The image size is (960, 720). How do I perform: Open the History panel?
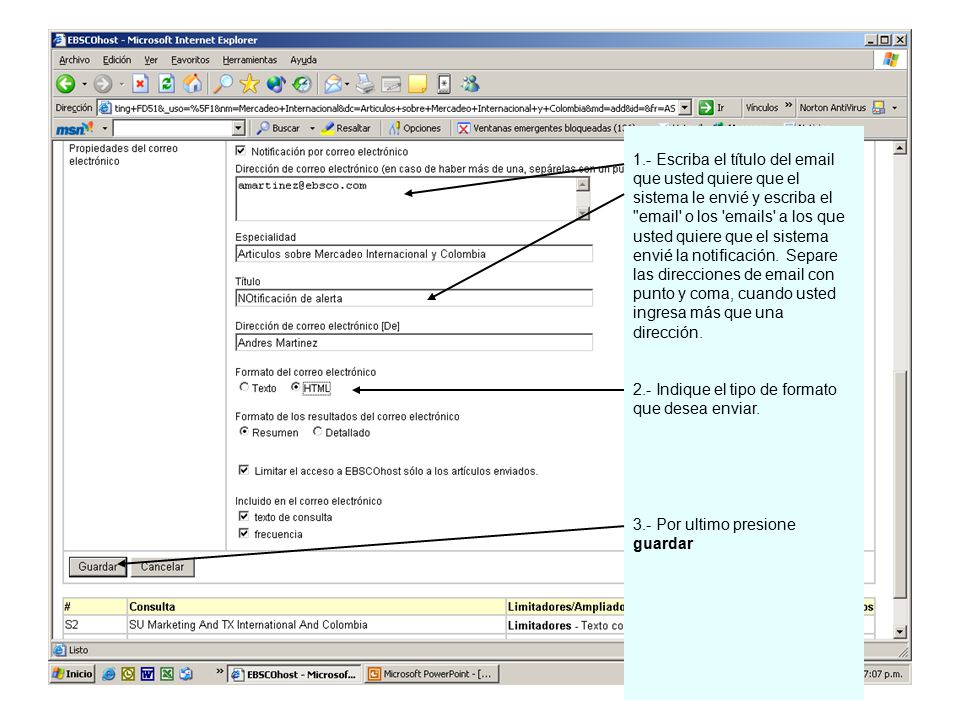tap(302, 84)
